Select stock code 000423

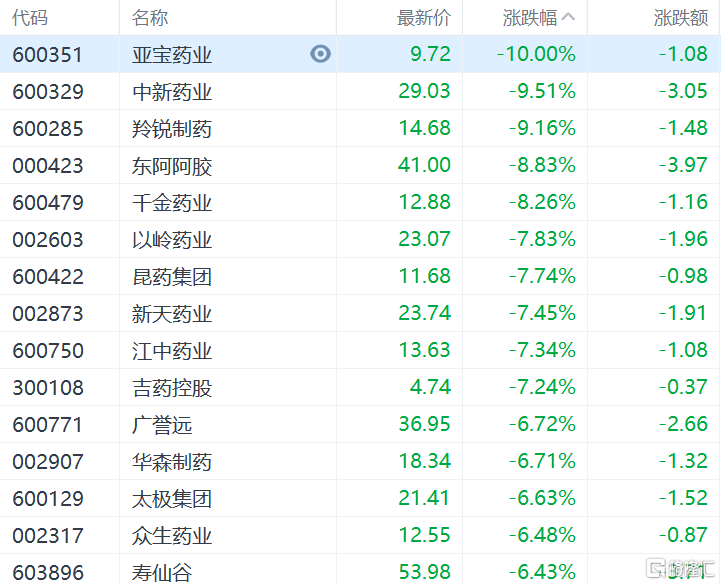tap(48, 166)
